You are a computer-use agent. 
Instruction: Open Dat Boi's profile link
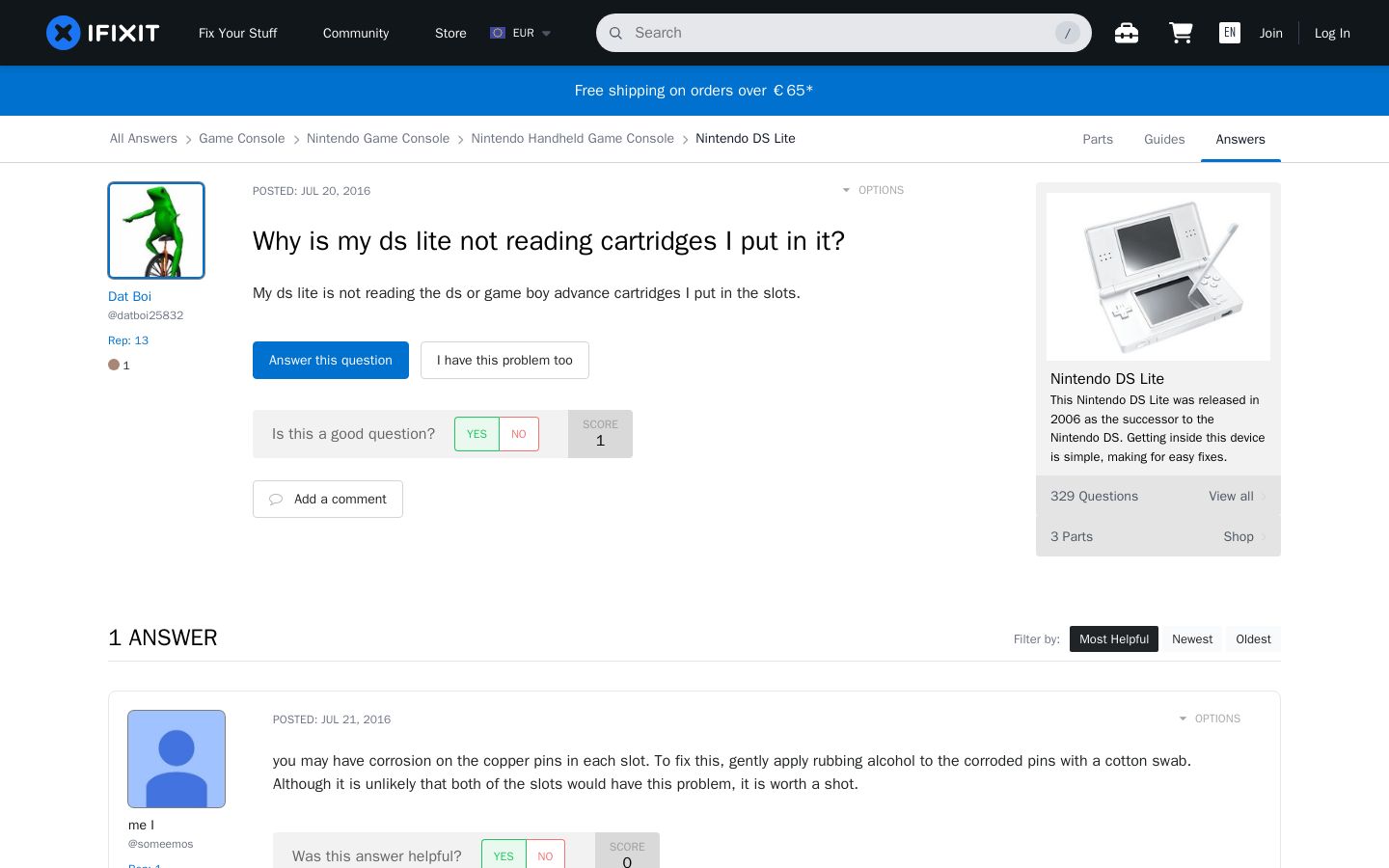coord(129,296)
